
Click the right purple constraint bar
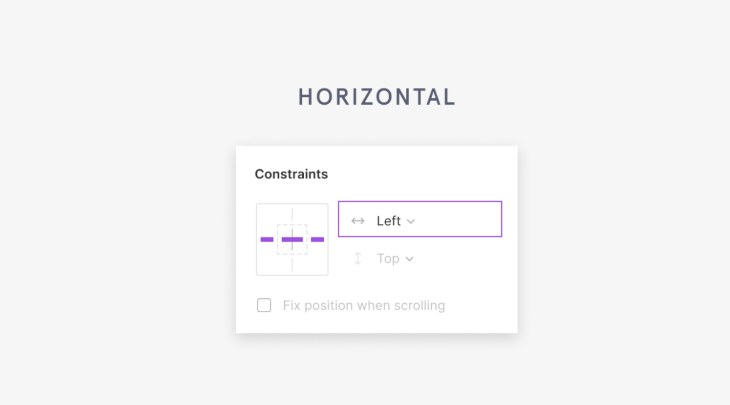click(x=317, y=240)
